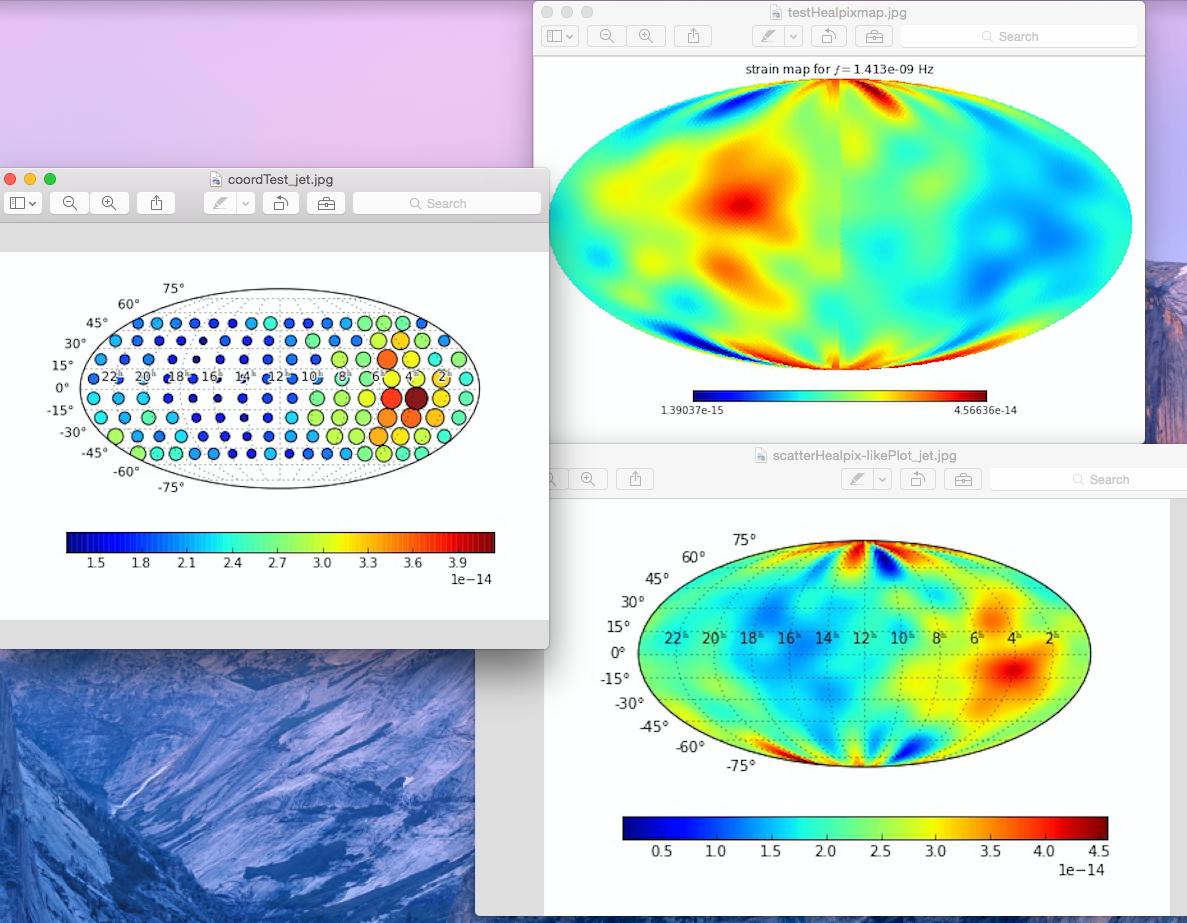Image resolution: width=1187 pixels, height=923 pixels.
Task: Expand the markup pencil dropdown in the scatterHealpix toolbar
Action: tap(881, 479)
